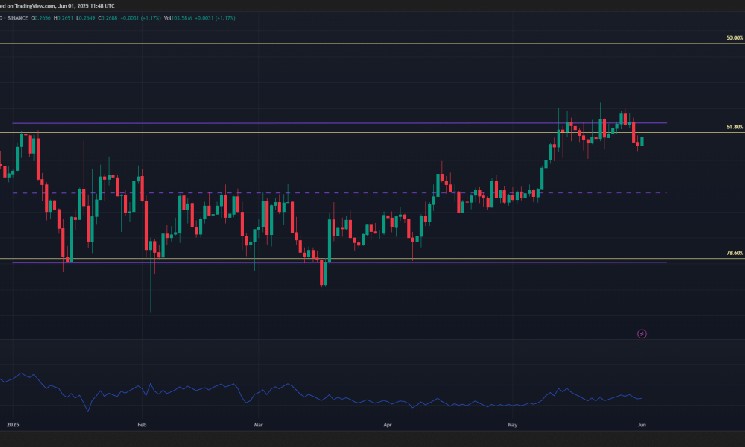Click the Mar label on the time axis
This screenshot has height=447, width=745.
coord(258,425)
